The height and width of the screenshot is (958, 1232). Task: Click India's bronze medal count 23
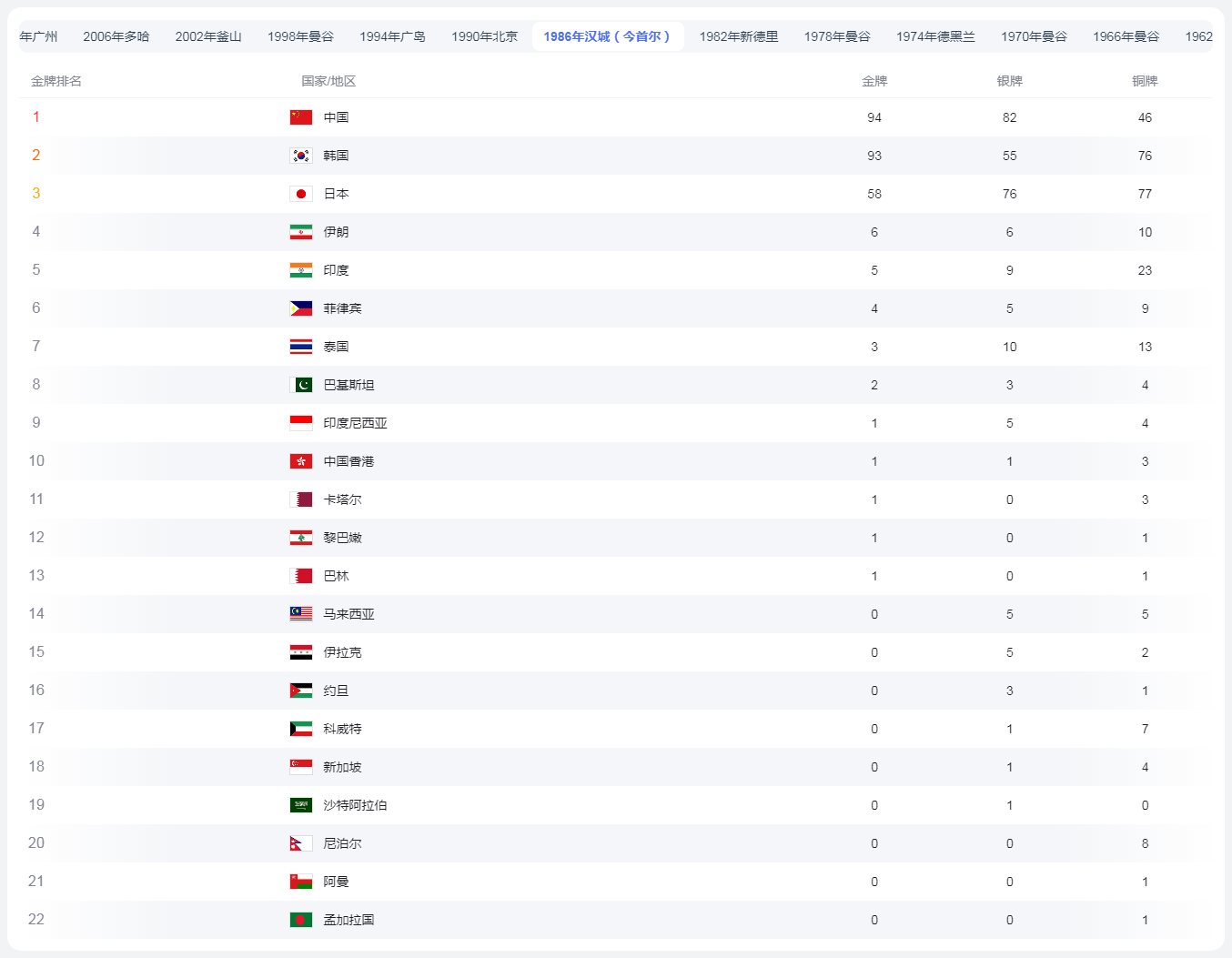pyautogui.click(x=1145, y=270)
